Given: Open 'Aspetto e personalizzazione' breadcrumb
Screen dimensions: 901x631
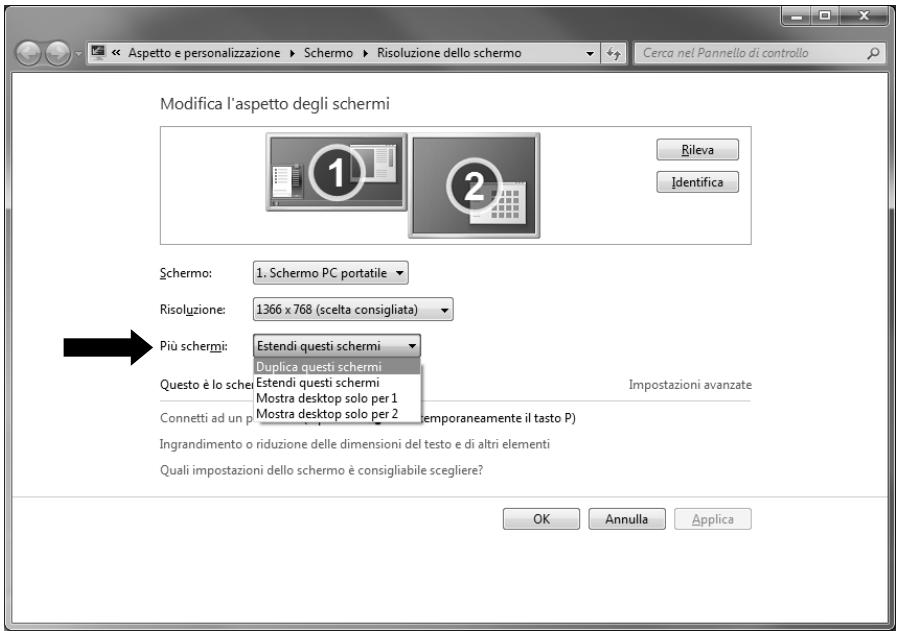Looking at the screenshot, I should (x=204, y=53).
